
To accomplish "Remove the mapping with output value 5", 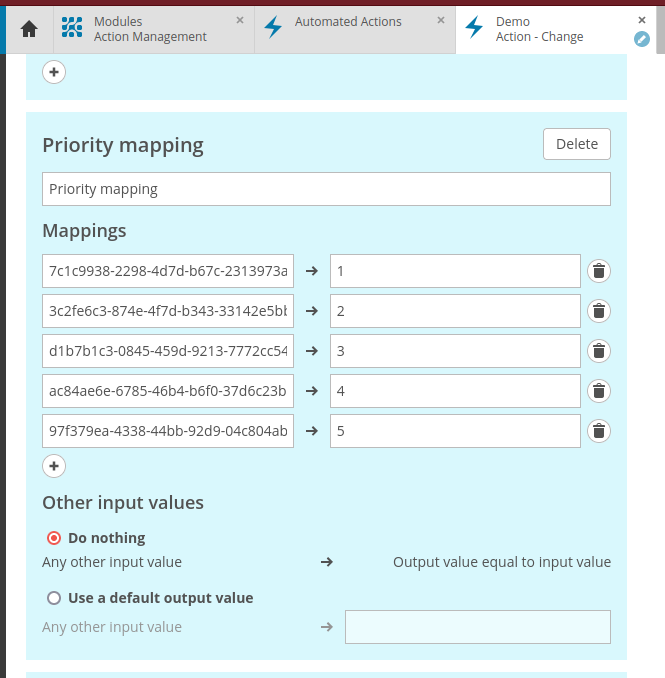I will point(598,431).
